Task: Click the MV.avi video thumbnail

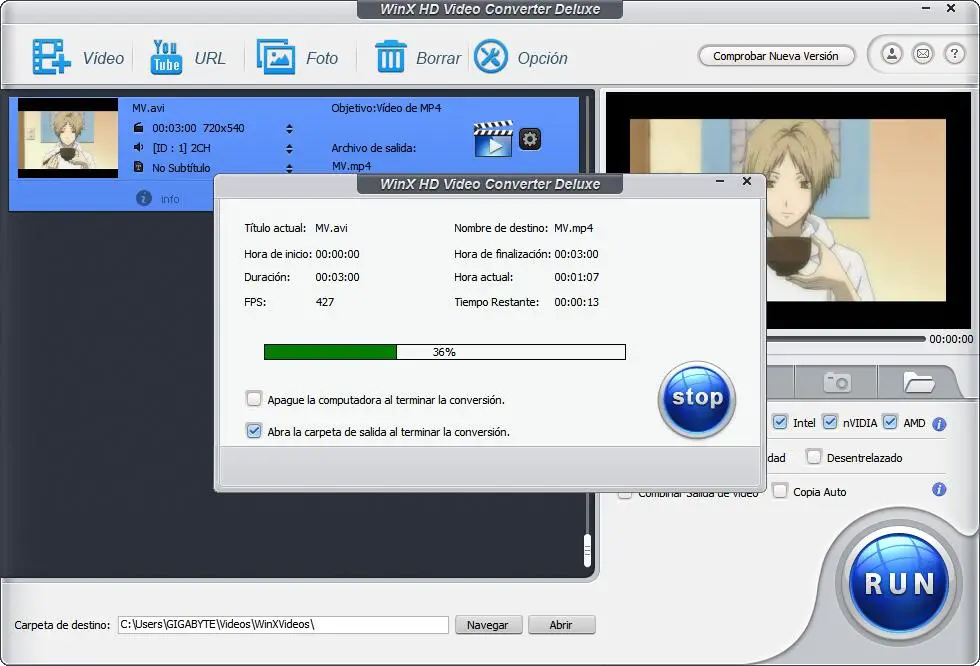Action: click(x=68, y=138)
